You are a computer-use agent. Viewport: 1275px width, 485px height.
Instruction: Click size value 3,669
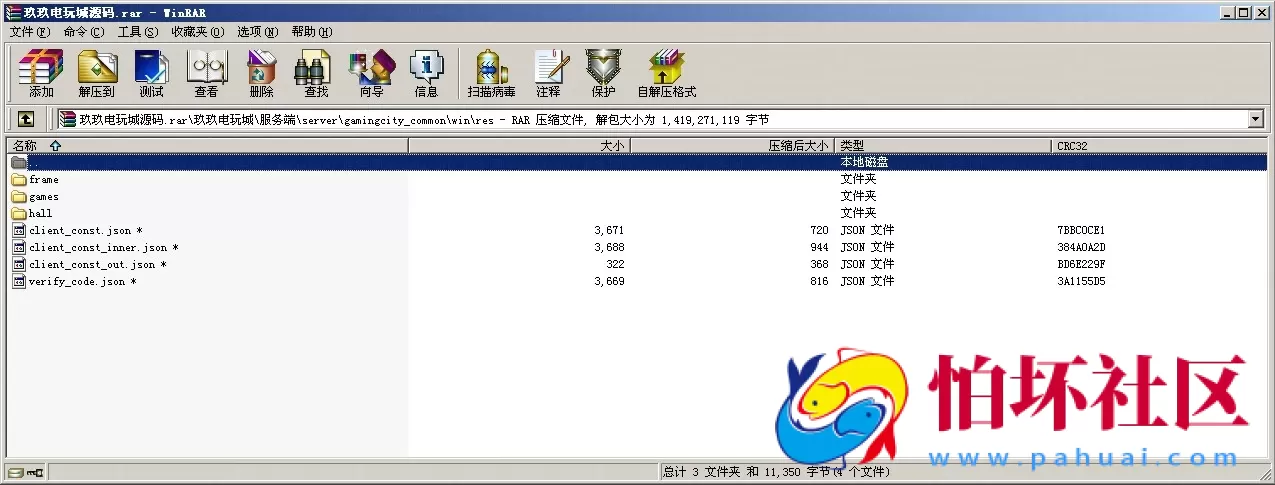(x=609, y=282)
